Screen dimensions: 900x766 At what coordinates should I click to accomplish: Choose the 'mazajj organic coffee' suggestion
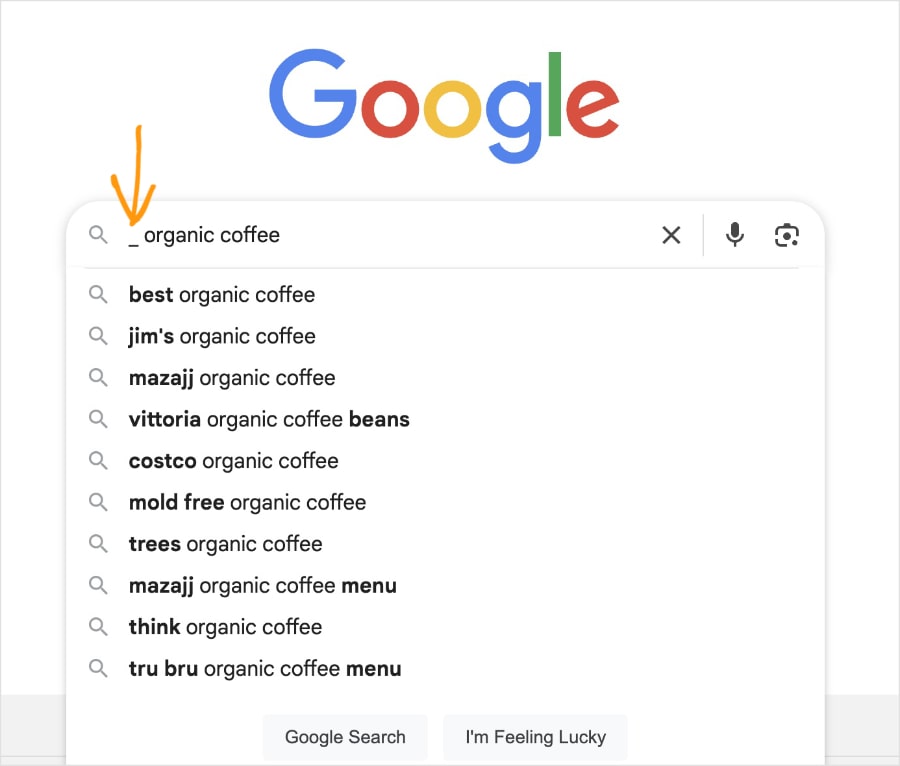click(231, 378)
